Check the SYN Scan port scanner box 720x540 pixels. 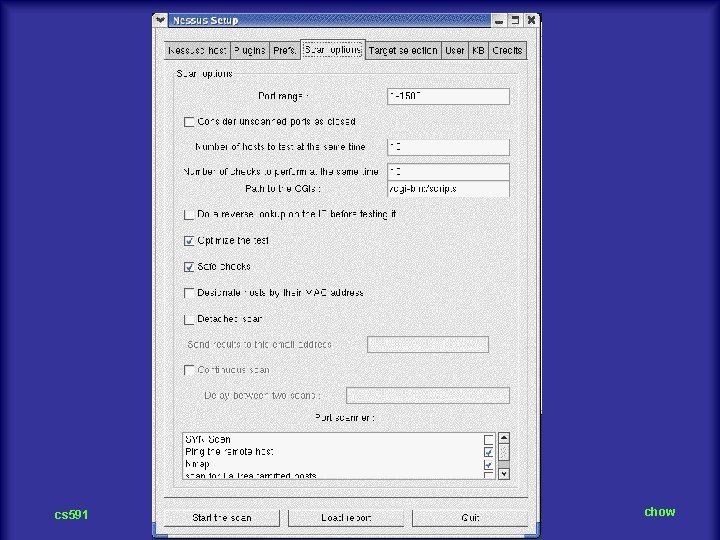tap(489, 440)
